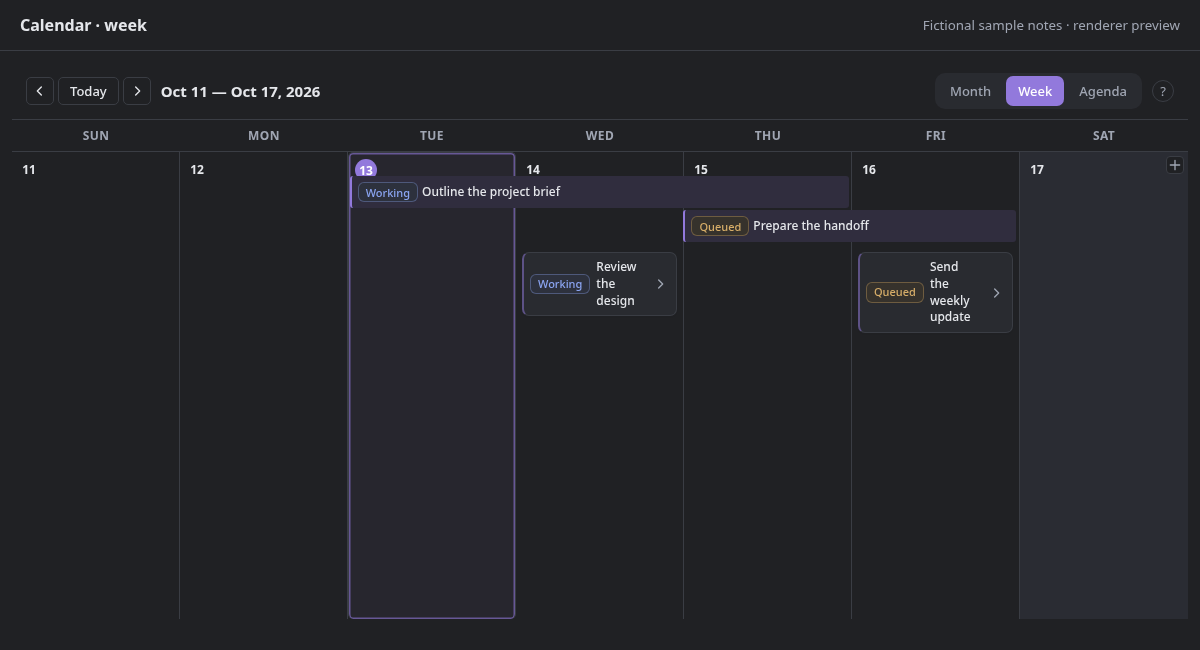
Task: Click the WED column header
Action: (x=600, y=136)
